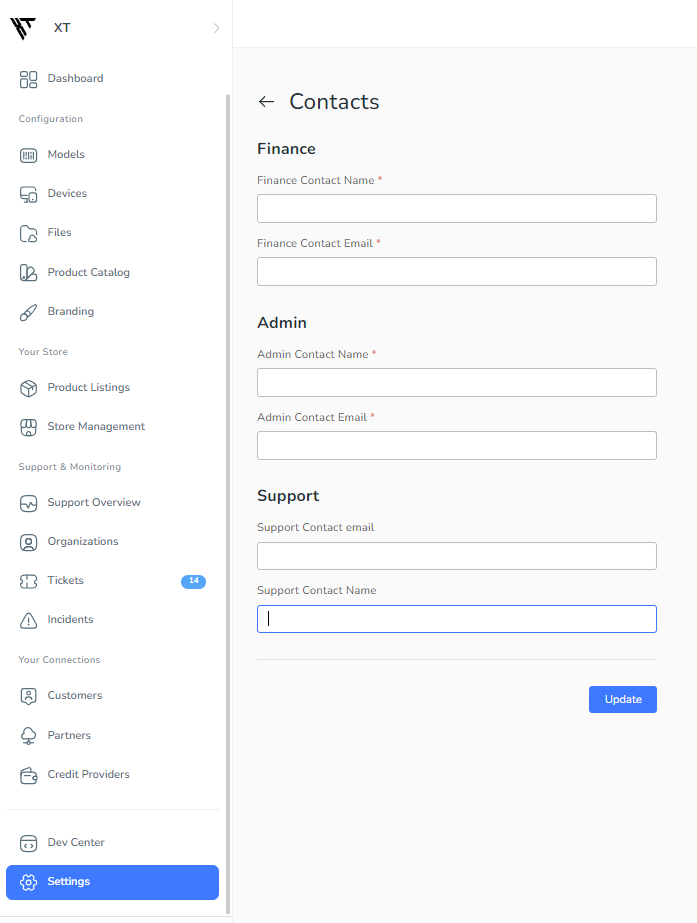Click the Incidents warning triangle icon
Image resolution: width=697 pixels, height=923 pixels.
pyautogui.click(x=28, y=620)
